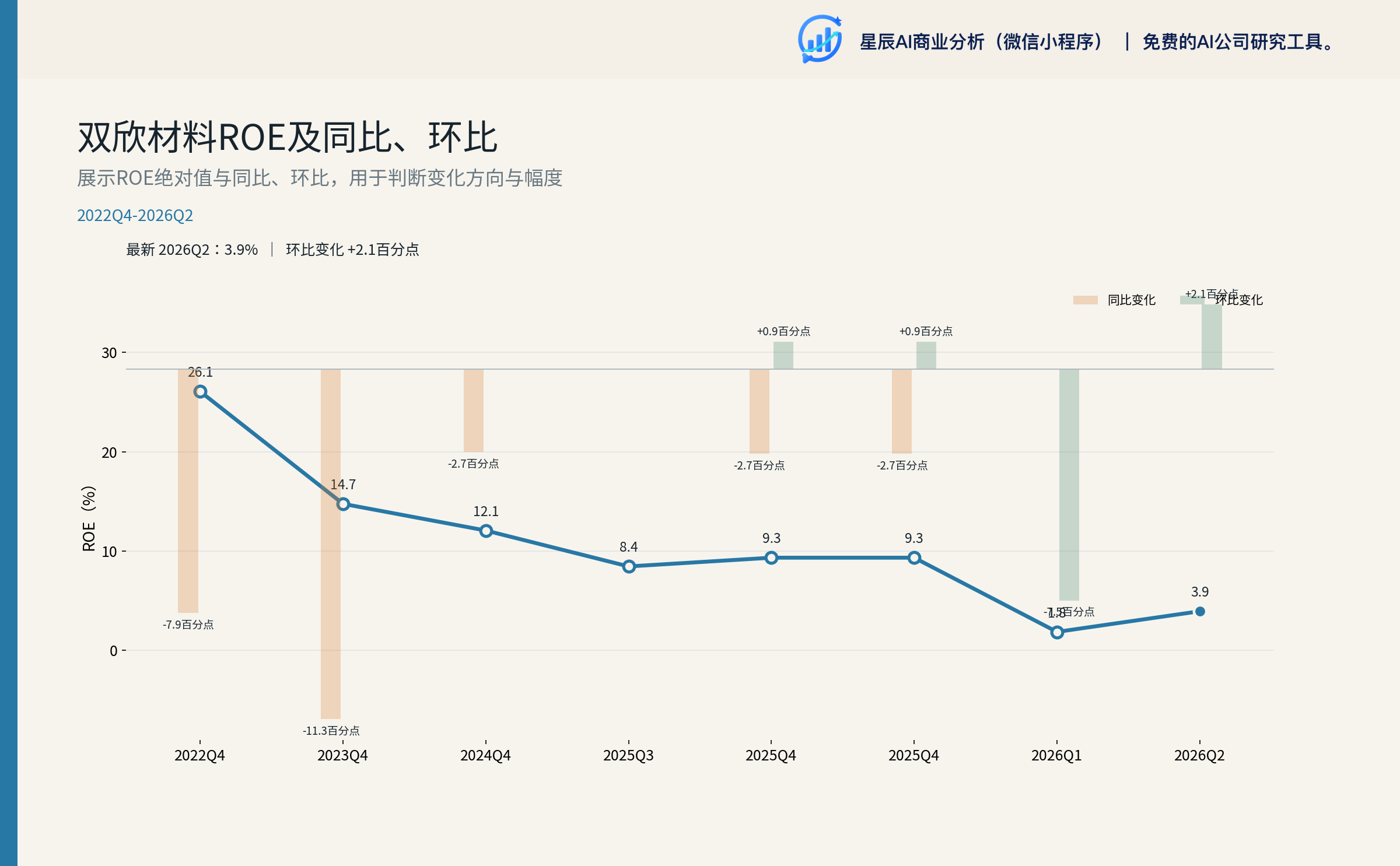Click the x-axis label 2022Q4
This screenshot has width=1400, height=866.
(199, 755)
